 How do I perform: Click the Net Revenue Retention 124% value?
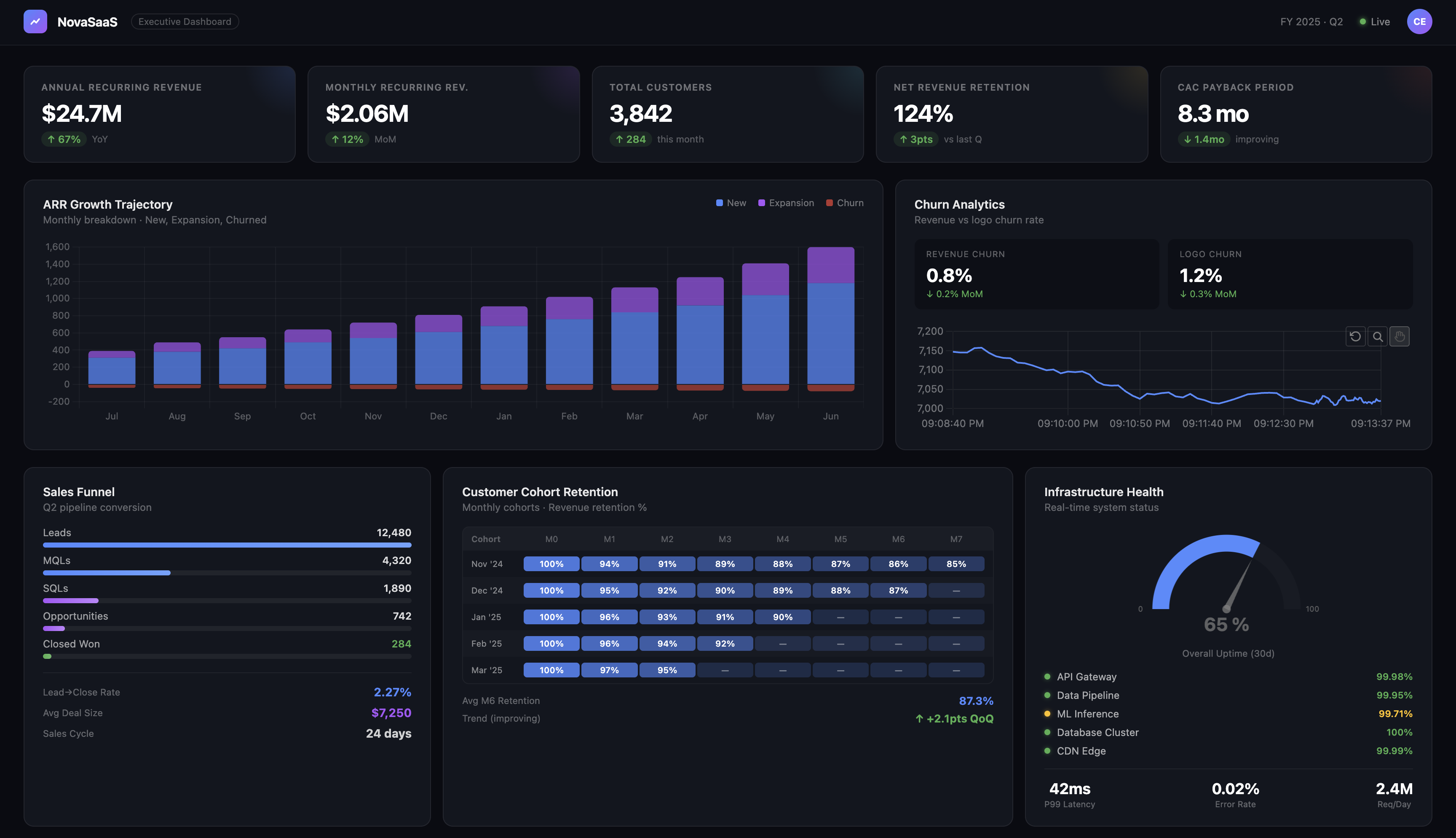point(923,113)
